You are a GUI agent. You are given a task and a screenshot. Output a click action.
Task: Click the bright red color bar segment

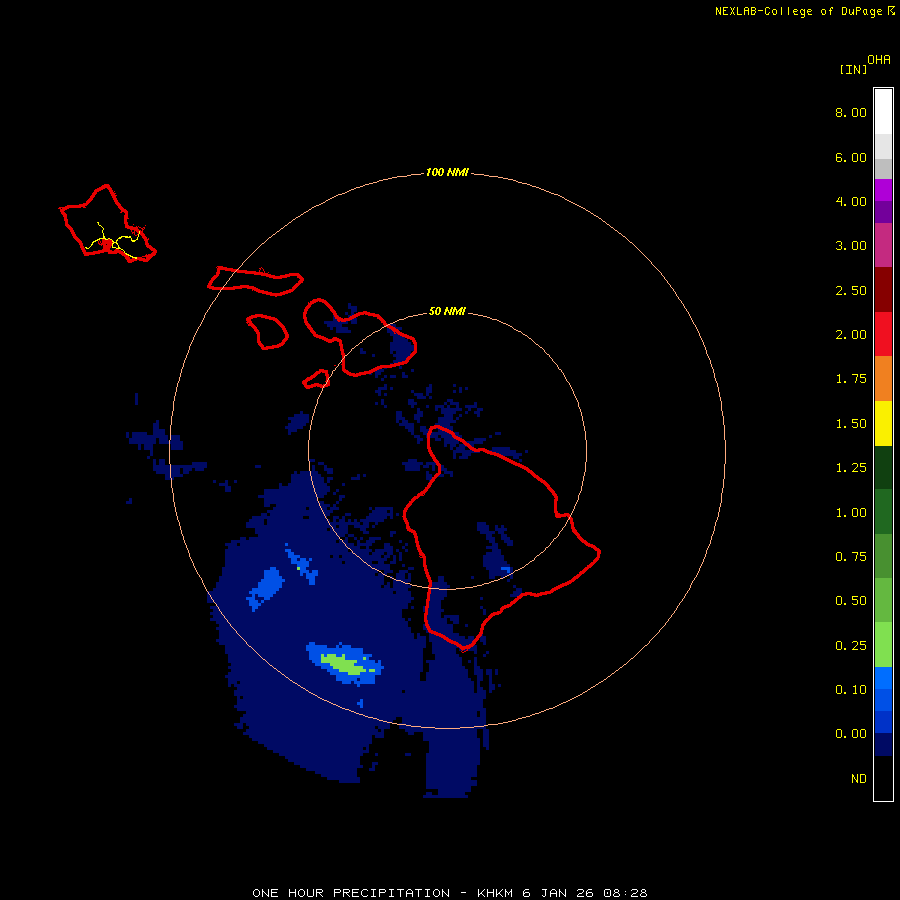click(883, 334)
